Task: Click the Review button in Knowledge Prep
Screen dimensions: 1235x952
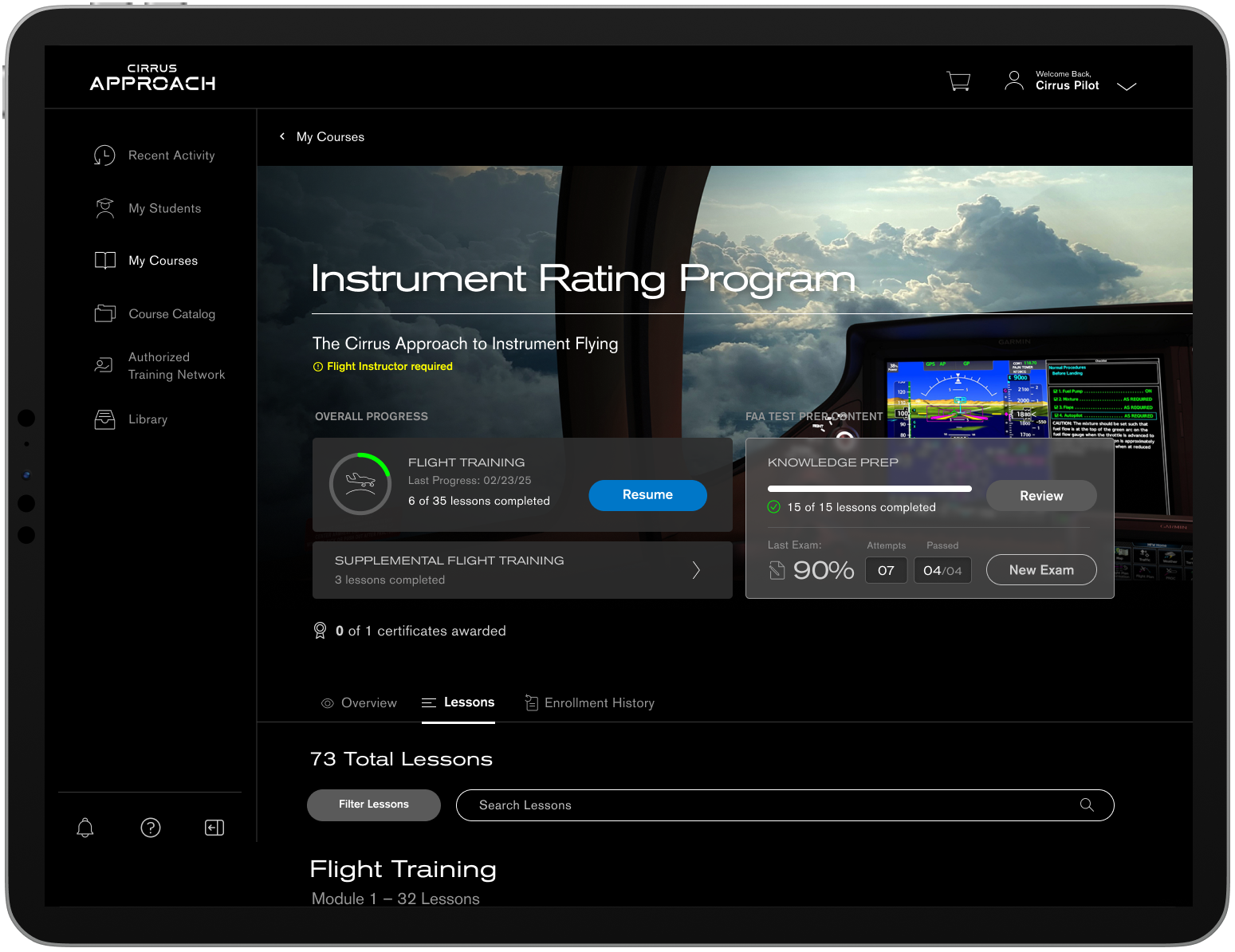Action: pyautogui.click(x=1041, y=495)
